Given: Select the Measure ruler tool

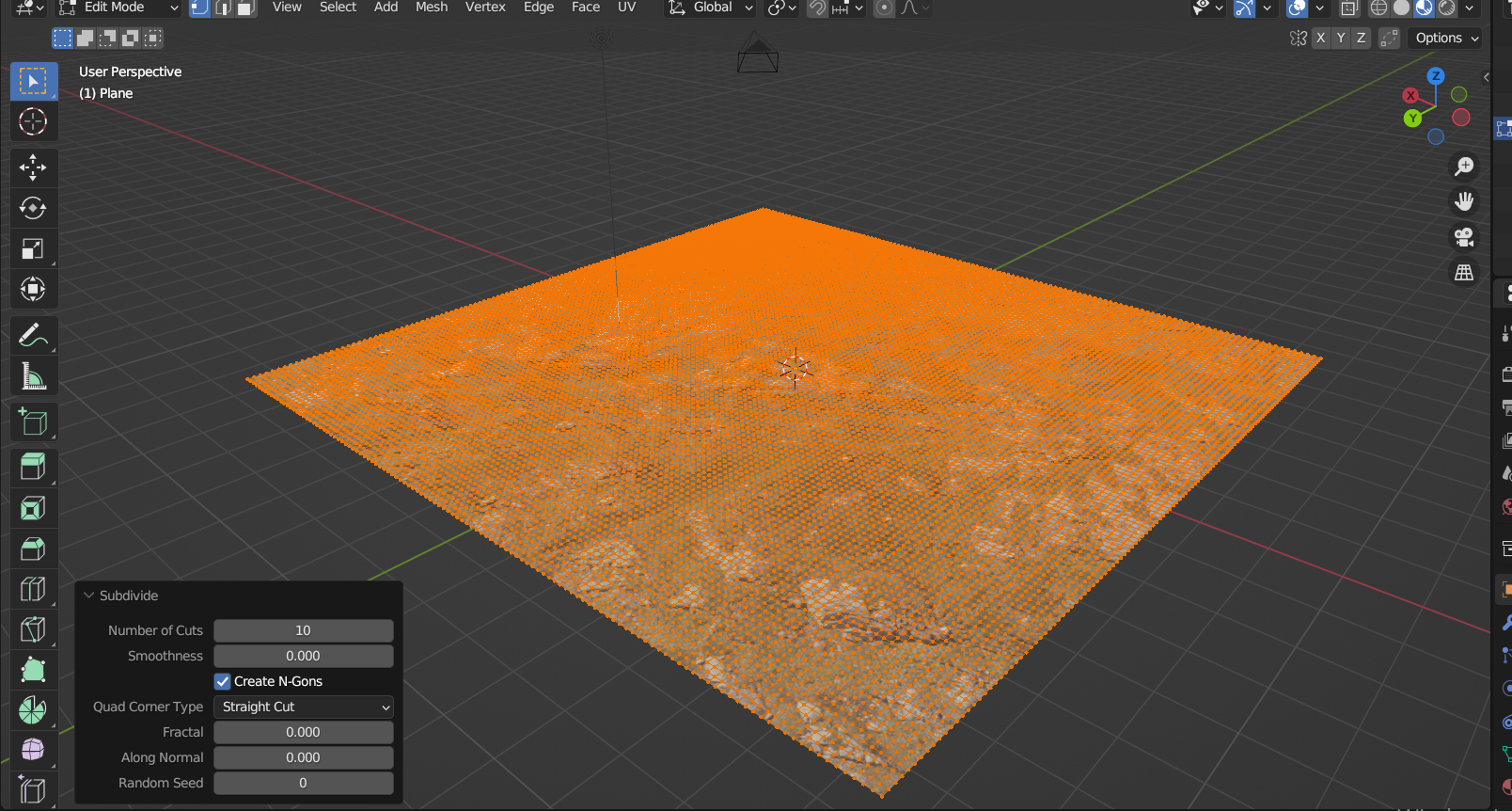Looking at the screenshot, I should click(34, 376).
